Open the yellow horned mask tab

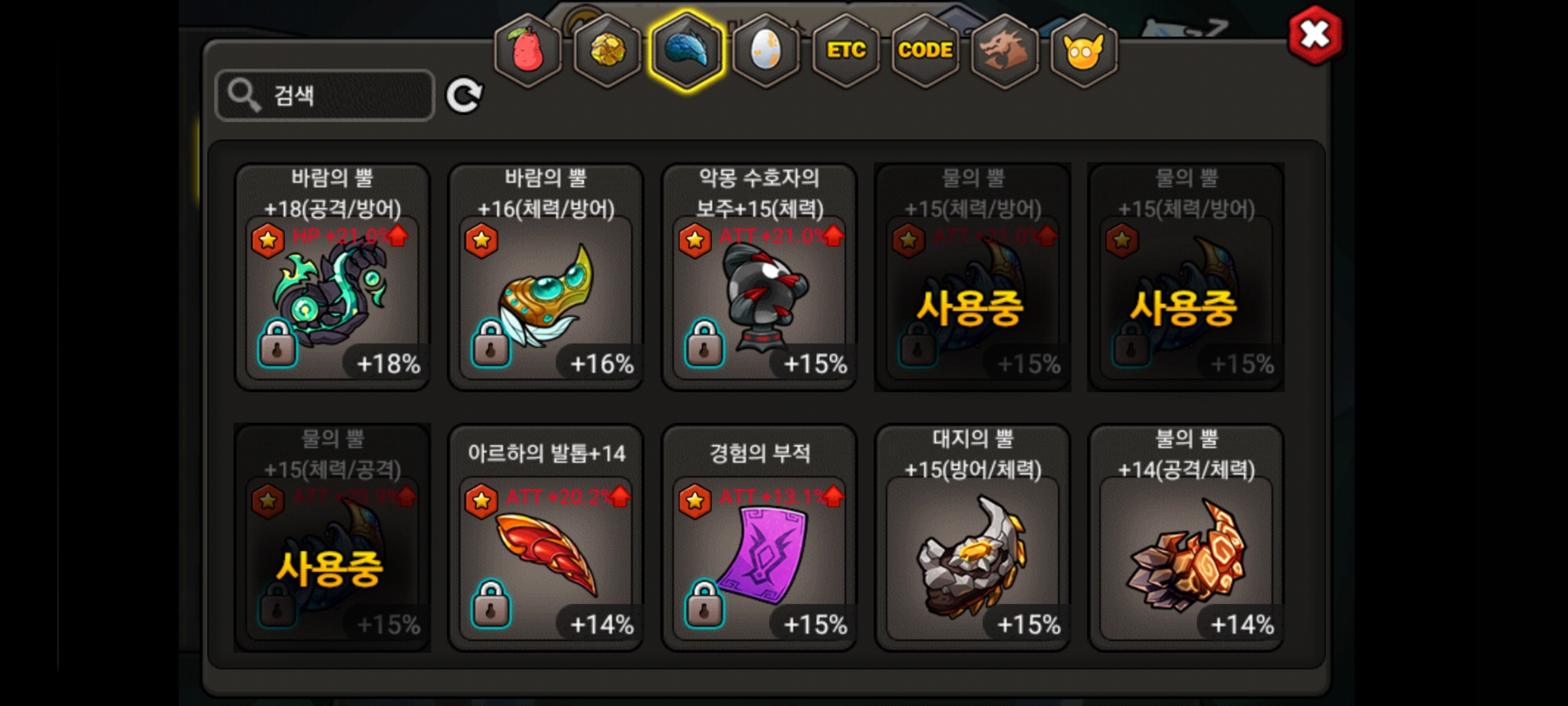point(1084,50)
